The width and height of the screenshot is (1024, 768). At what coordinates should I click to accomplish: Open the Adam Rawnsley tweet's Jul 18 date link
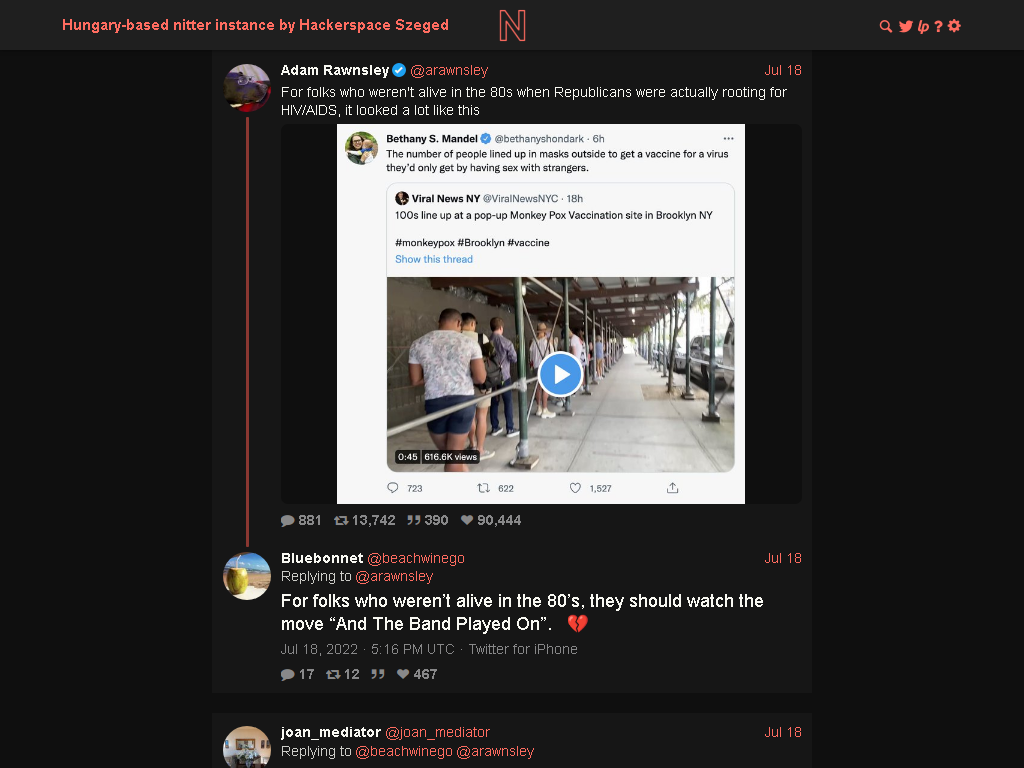point(783,71)
